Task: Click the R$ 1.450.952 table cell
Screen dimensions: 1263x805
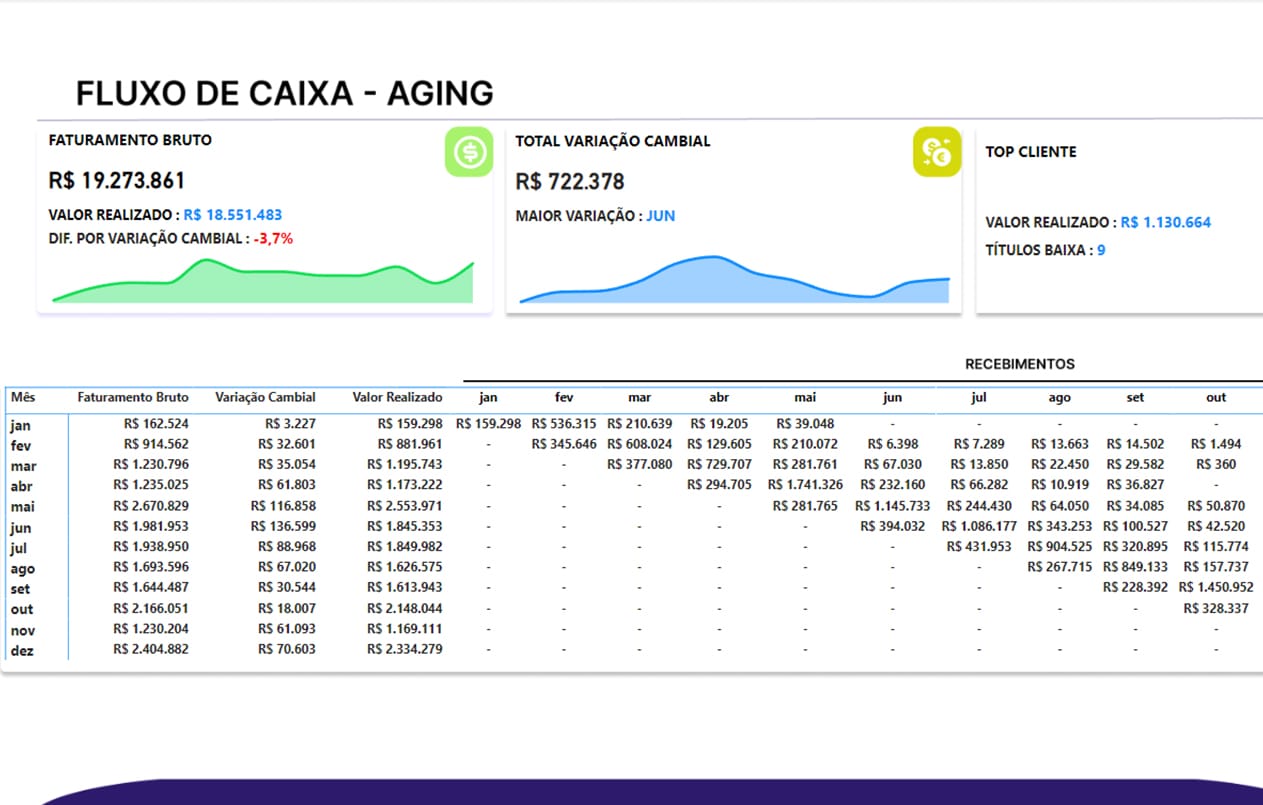Action: pos(1215,588)
